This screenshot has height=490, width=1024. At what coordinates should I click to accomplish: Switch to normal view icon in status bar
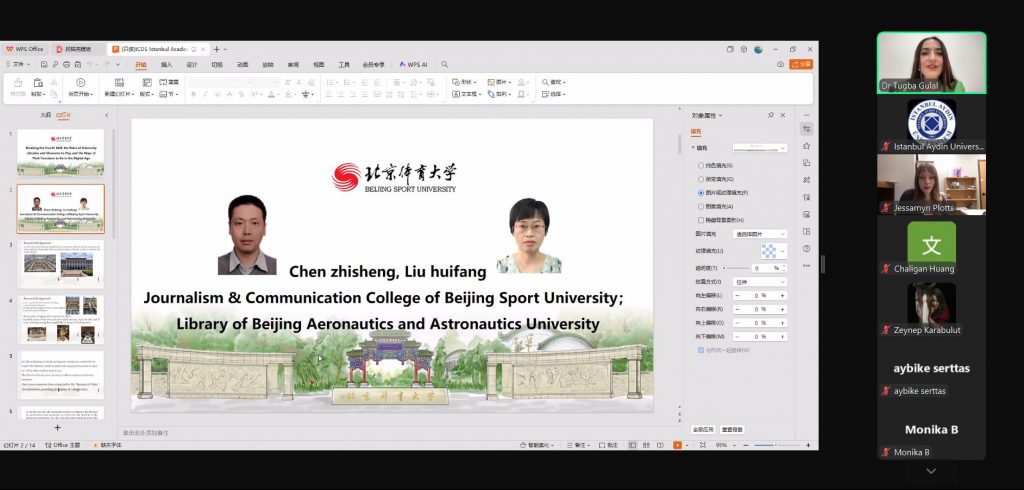632,445
